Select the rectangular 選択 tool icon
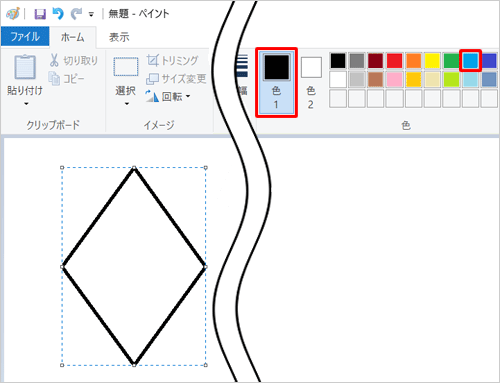The width and height of the screenshot is (500, 383). tap(126, 67)
